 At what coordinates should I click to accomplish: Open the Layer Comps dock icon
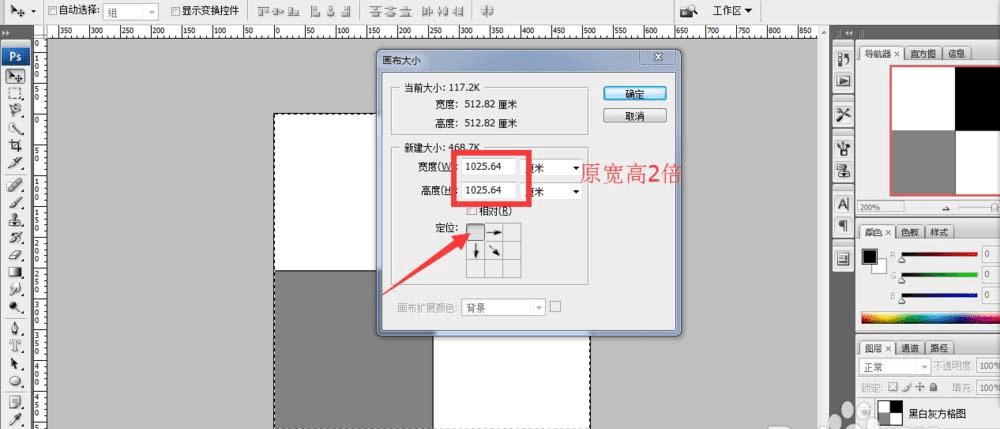coord(844,258)
